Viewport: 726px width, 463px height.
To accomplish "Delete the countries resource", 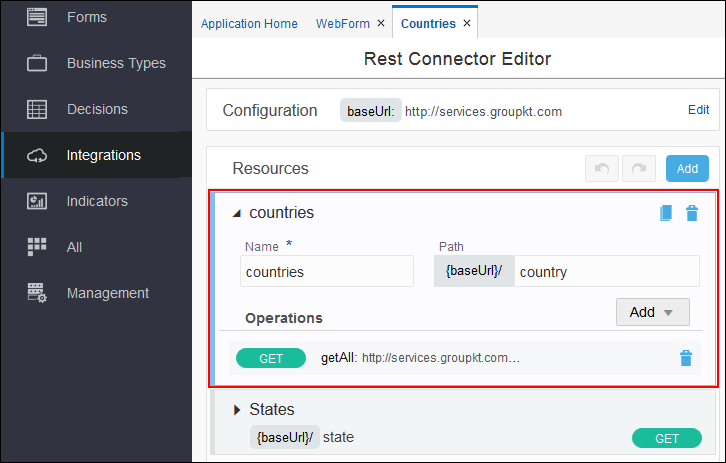I will click(x=692, y=213).
